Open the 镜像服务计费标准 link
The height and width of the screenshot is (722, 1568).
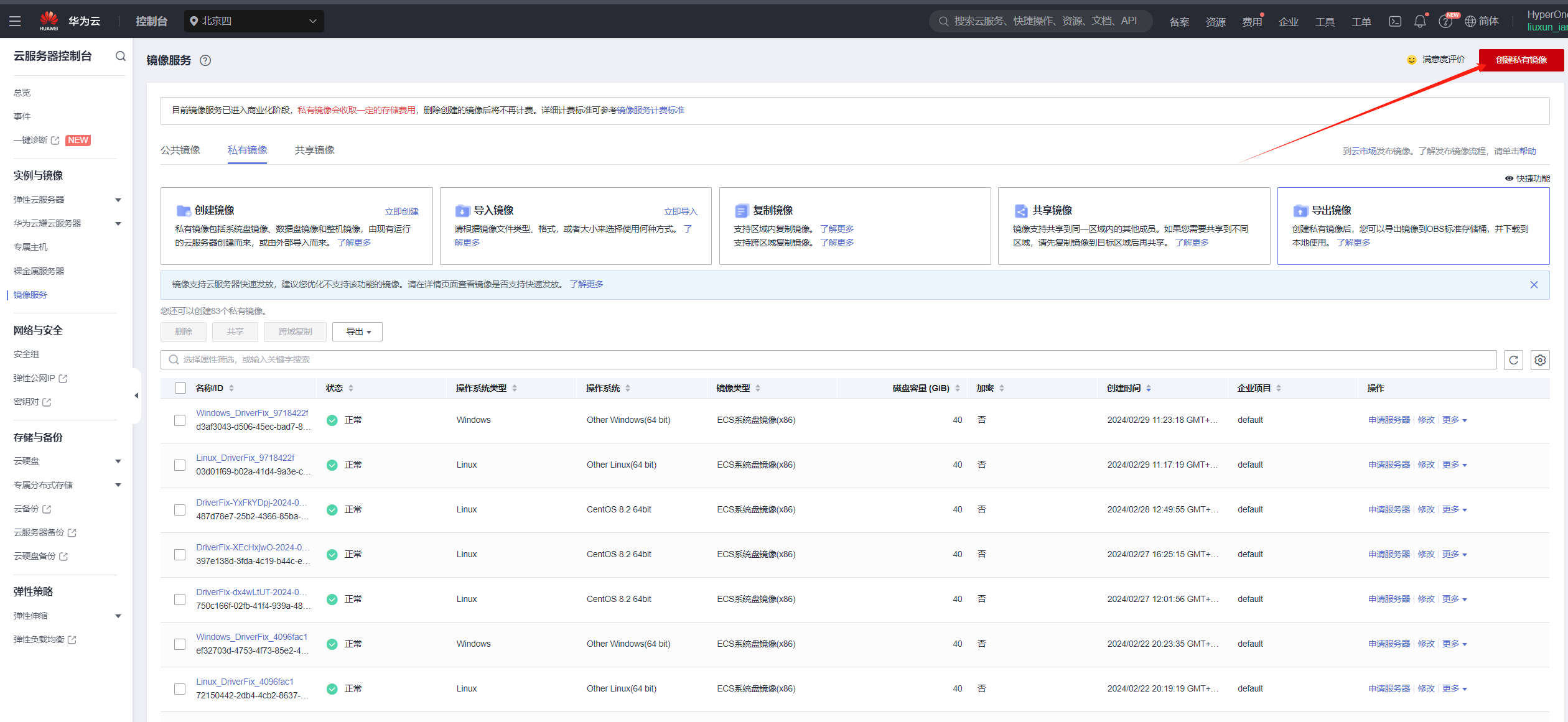(651, 111)
